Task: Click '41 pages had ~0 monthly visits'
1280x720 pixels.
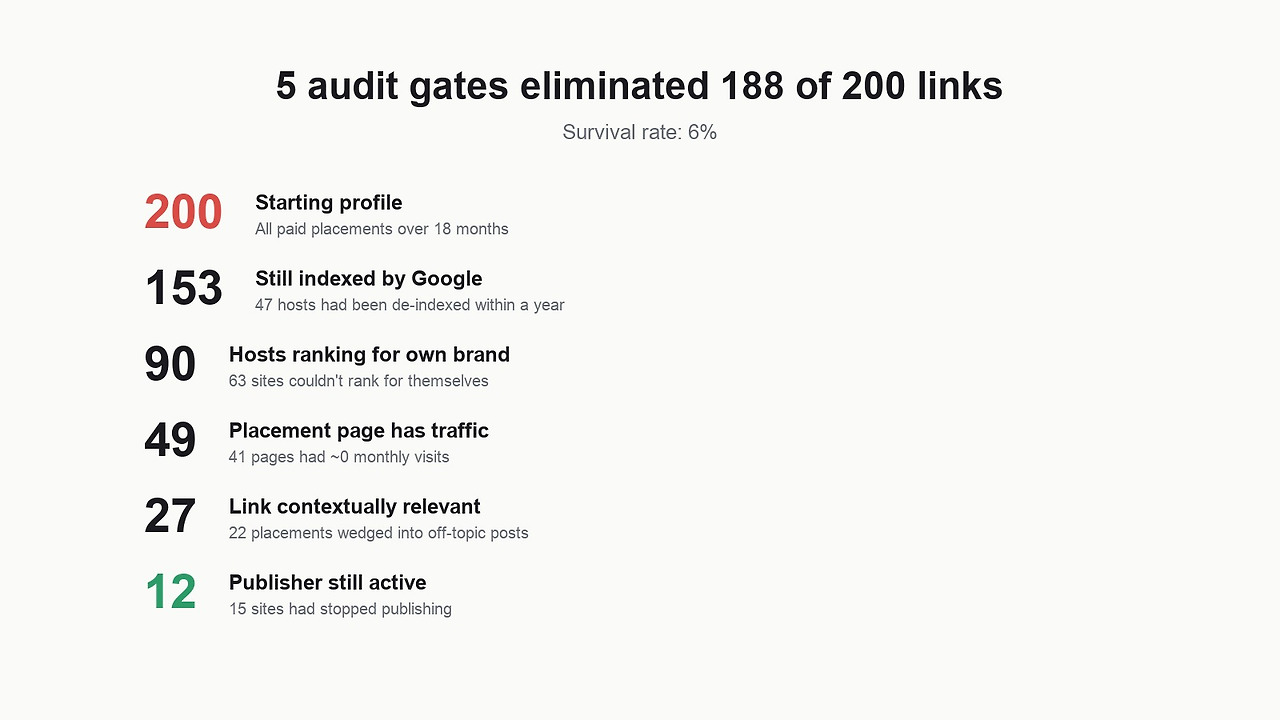Action: click(x=339, y=457)
